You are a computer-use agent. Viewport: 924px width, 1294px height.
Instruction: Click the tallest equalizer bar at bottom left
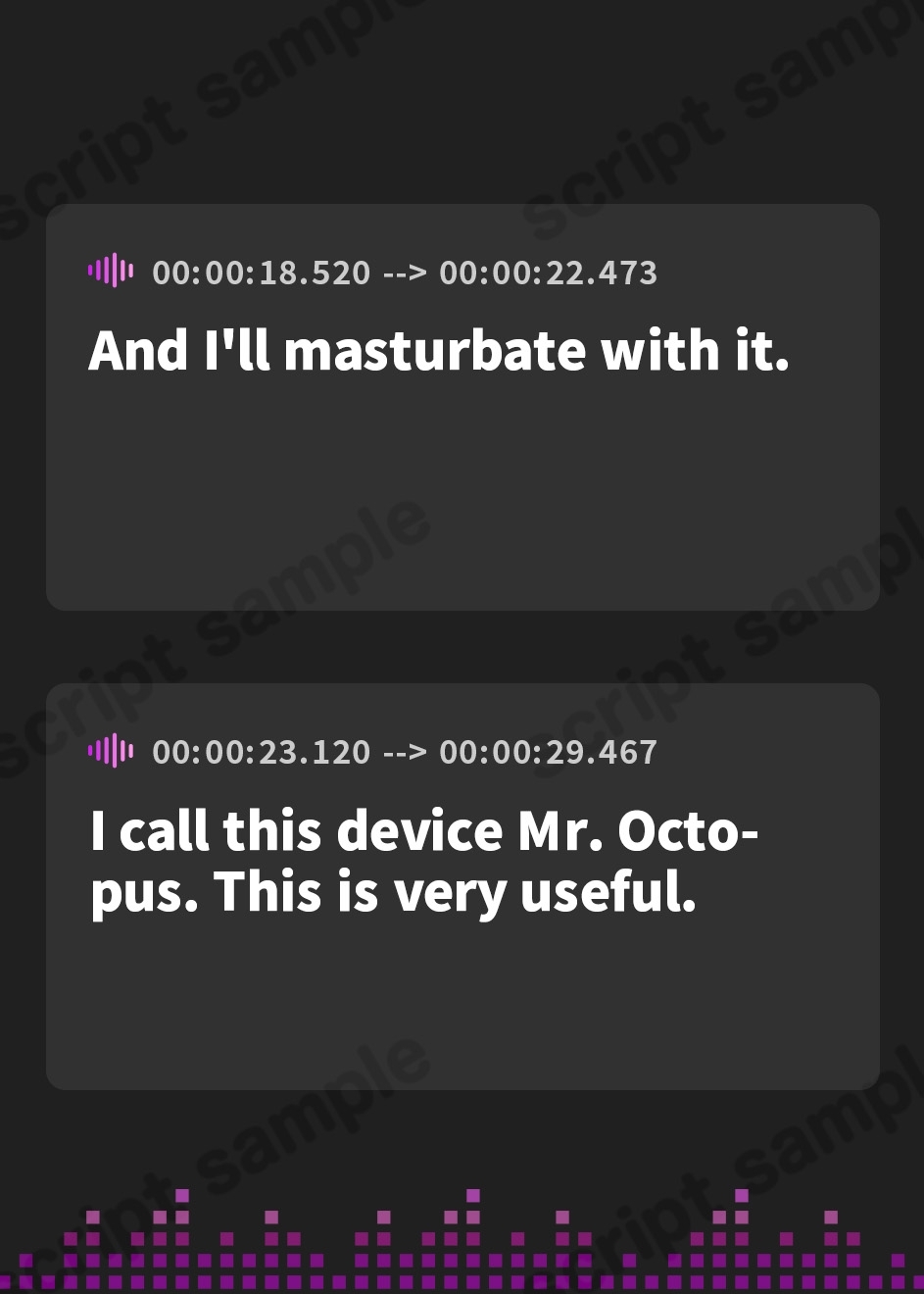coord(182,1239)
